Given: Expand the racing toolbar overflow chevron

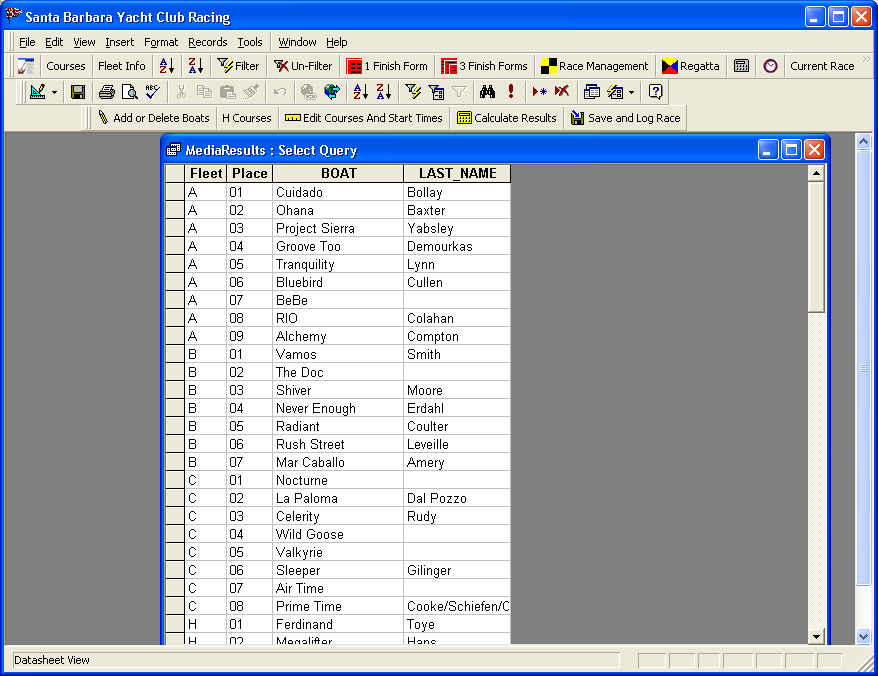Looking at the screenshot, I should [x=866, y=59].
